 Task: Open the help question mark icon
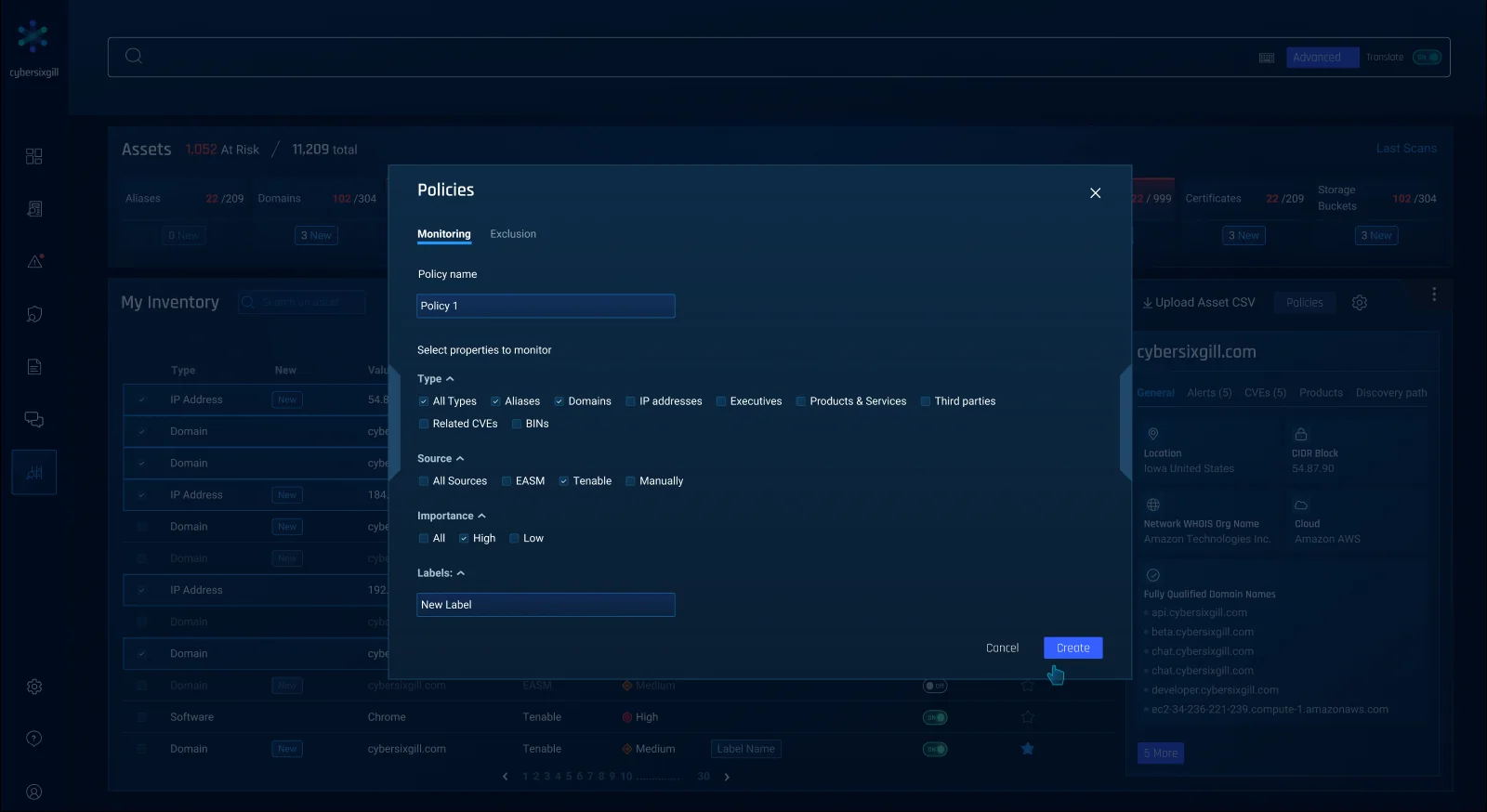tap(34, 739)
